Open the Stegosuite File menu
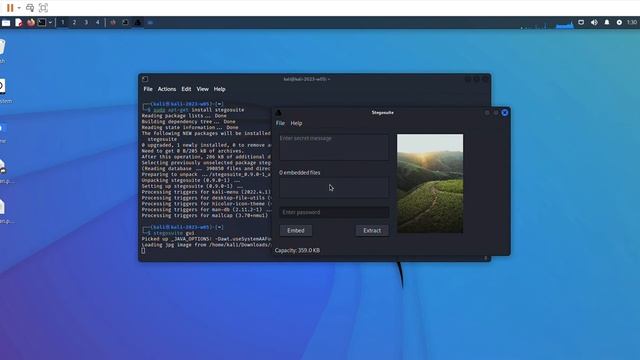This screenshot has height=360, width=640. pyautogui.click(x=280, y=123)
